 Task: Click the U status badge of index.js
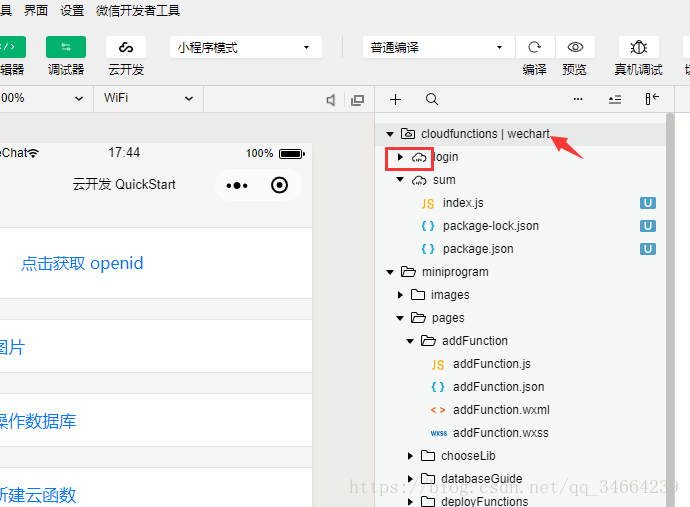click(x=648, y=203)
